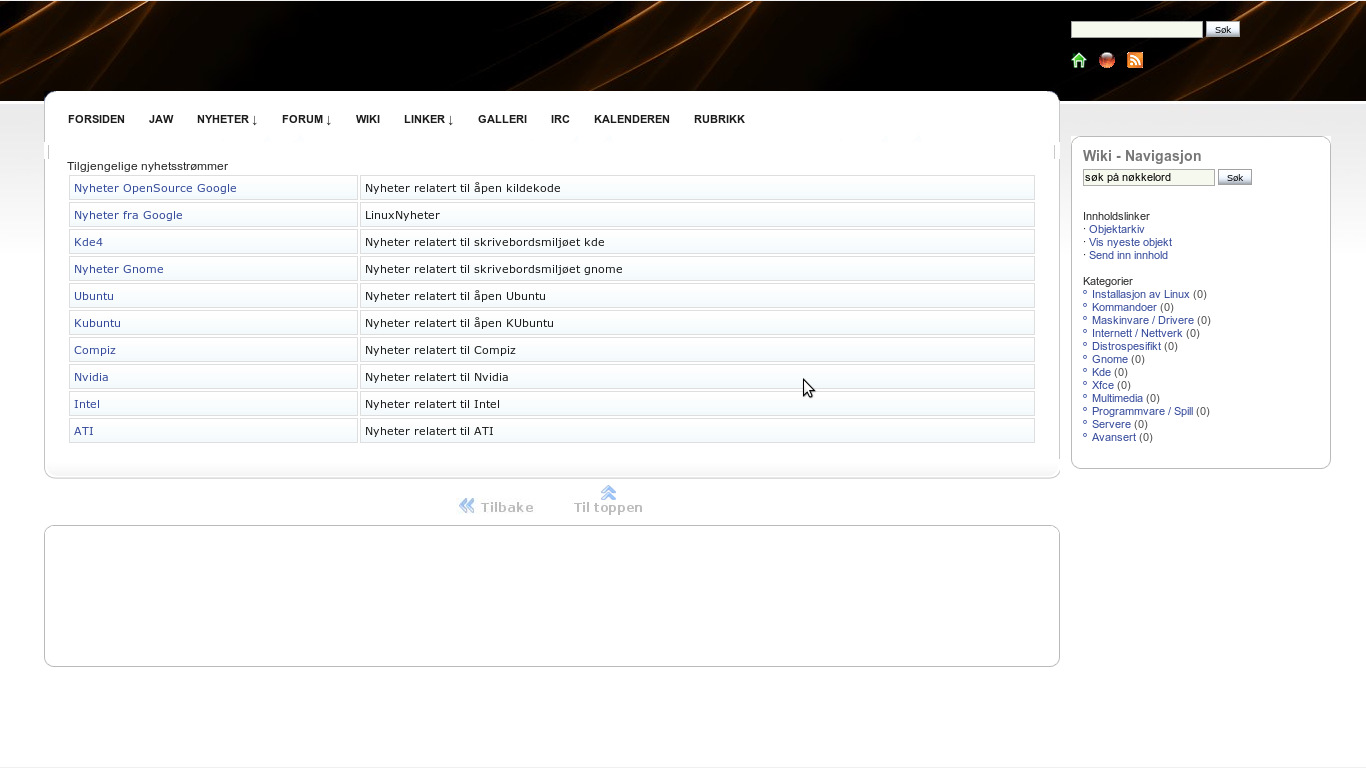1366x768 pixels.
Task: Click the top header search field
Action: 1137,29
